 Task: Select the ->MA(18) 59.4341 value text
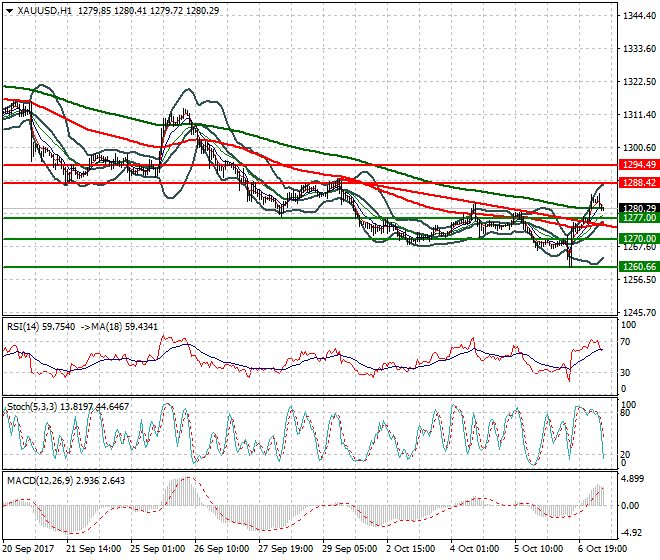tap(119, 327)
